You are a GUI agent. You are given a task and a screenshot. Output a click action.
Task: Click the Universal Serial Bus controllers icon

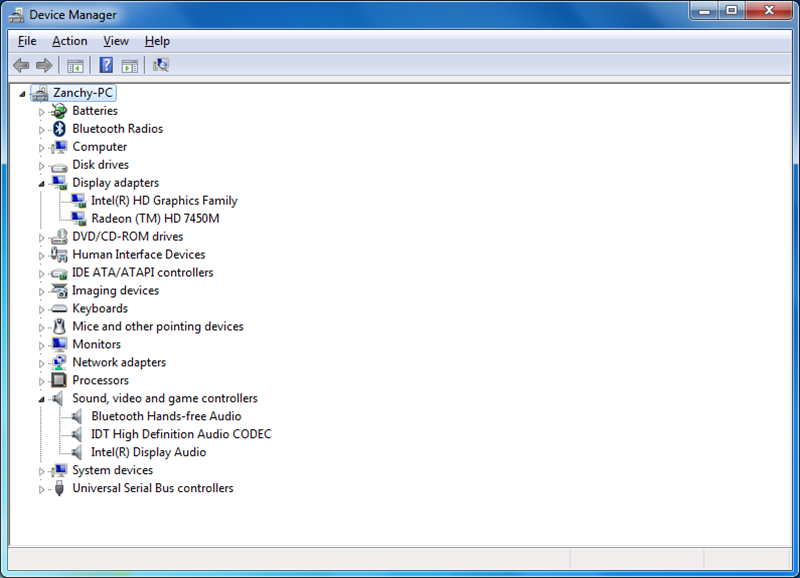pyautogui.click(x=59, y=488)
